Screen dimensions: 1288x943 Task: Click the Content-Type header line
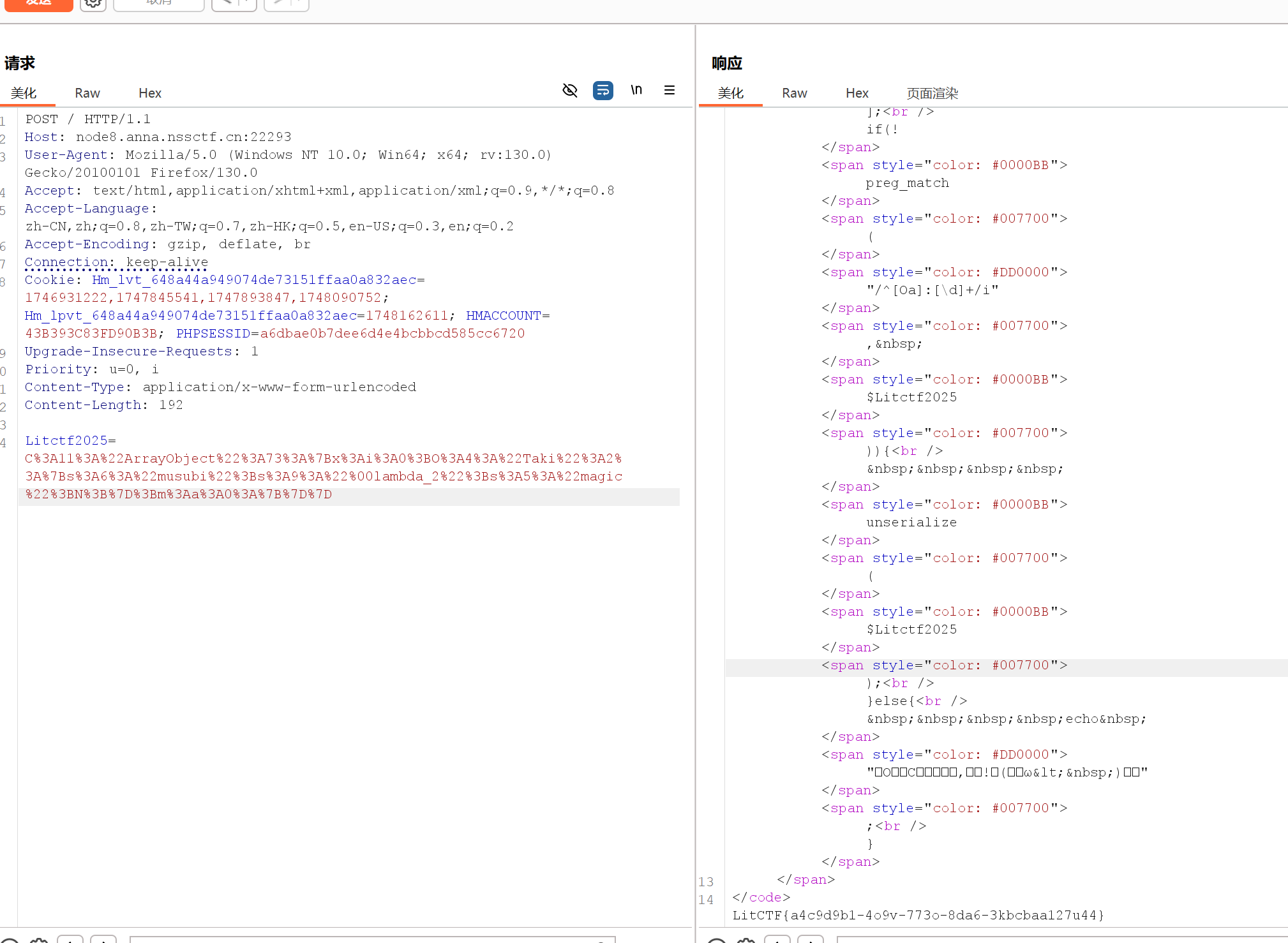click(x=221, y=387)
